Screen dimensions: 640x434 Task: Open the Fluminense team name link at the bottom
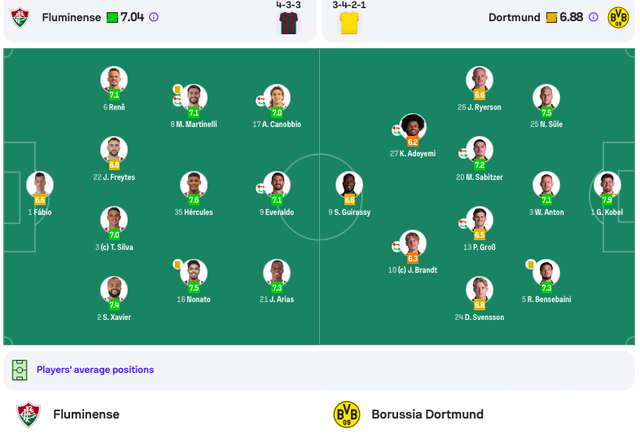(86, 414)
